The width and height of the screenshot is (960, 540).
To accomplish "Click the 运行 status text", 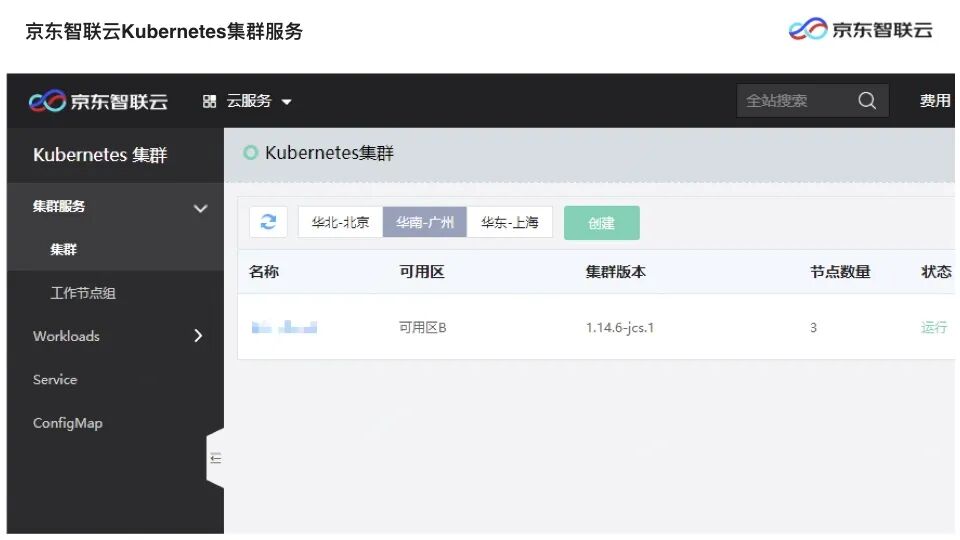I will click(934, 328).
